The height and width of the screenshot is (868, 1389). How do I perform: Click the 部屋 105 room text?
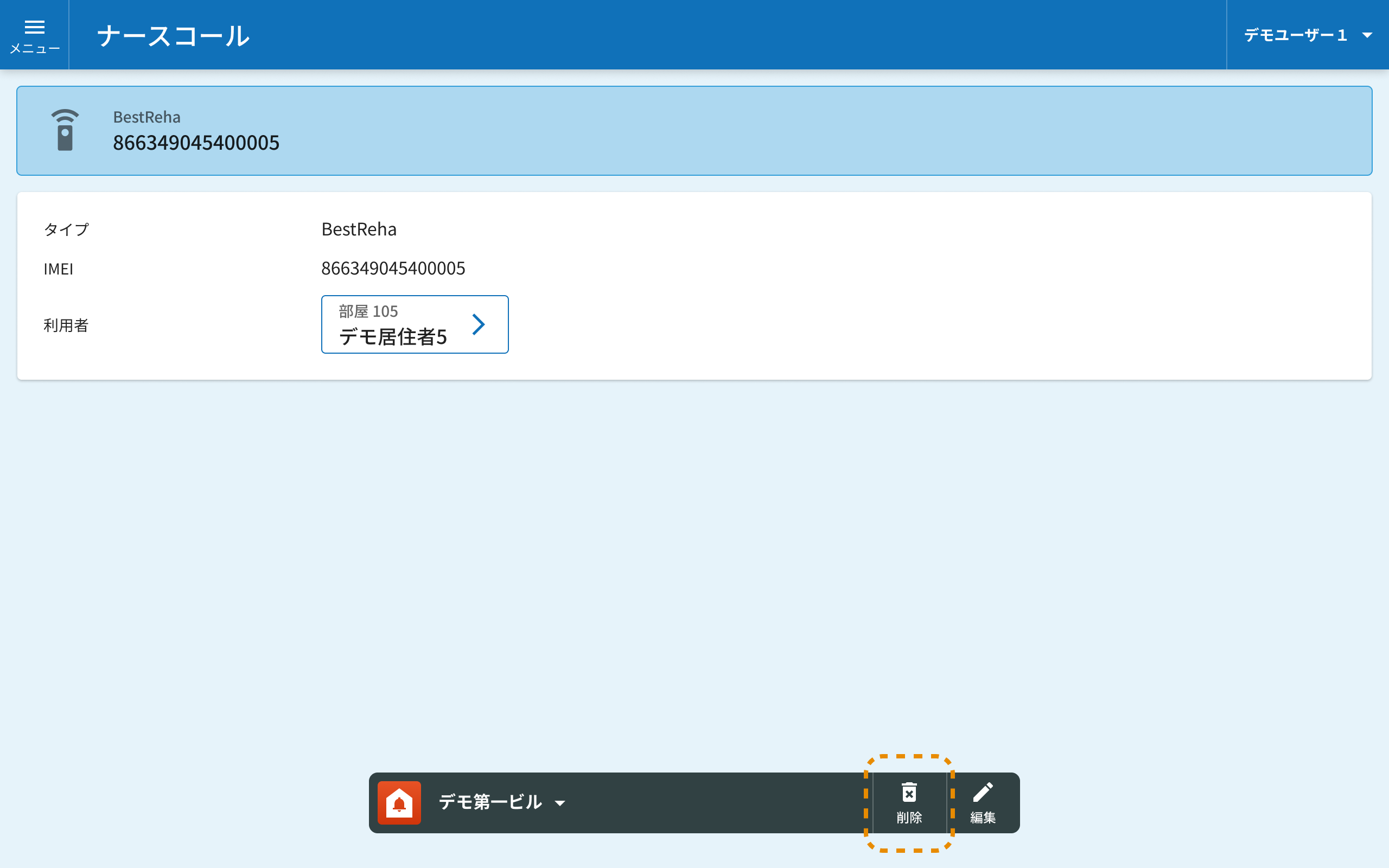click(368, 311)
